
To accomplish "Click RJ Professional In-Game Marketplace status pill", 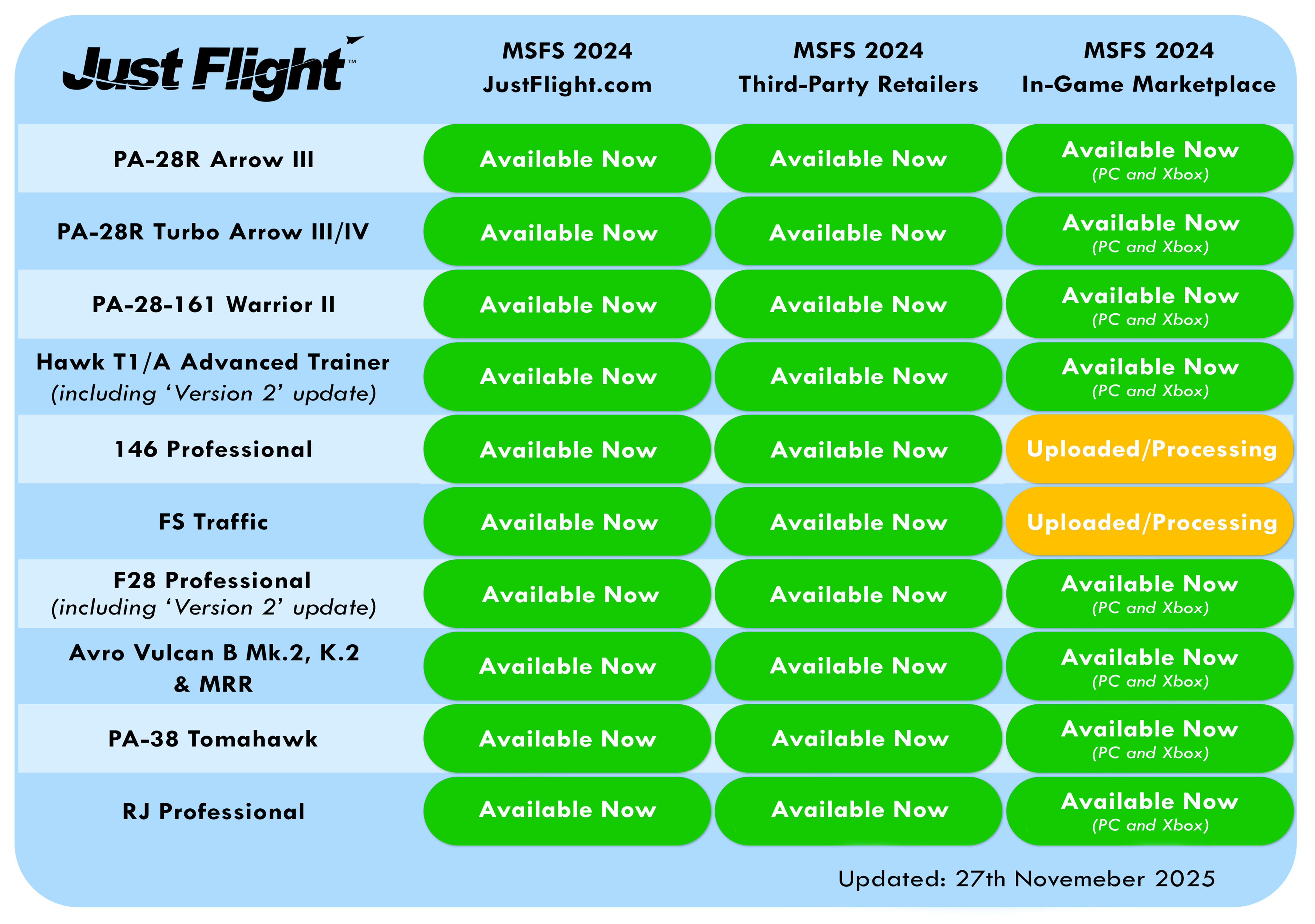I will (x=1150, y=811).
